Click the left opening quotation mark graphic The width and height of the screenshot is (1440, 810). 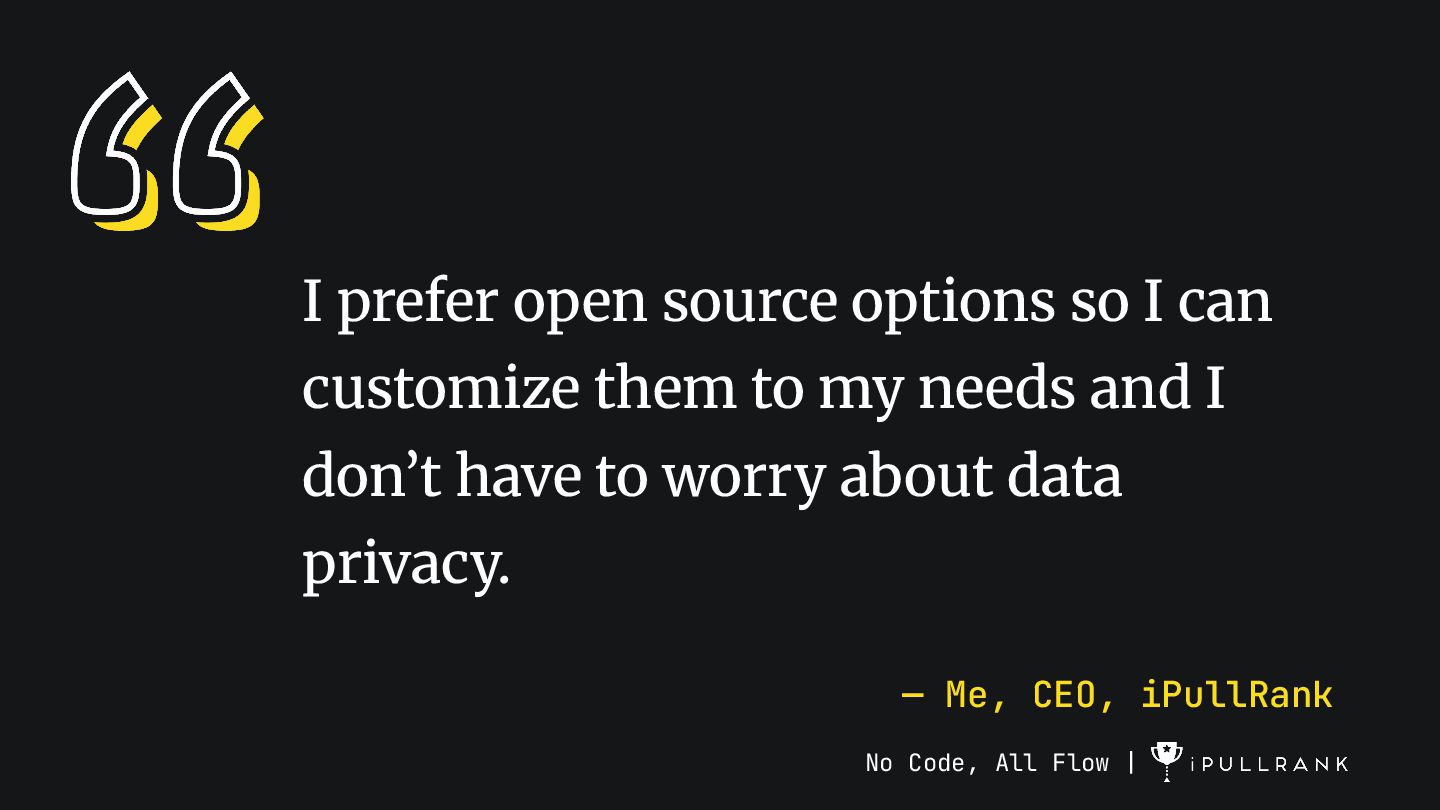(115, 148)
